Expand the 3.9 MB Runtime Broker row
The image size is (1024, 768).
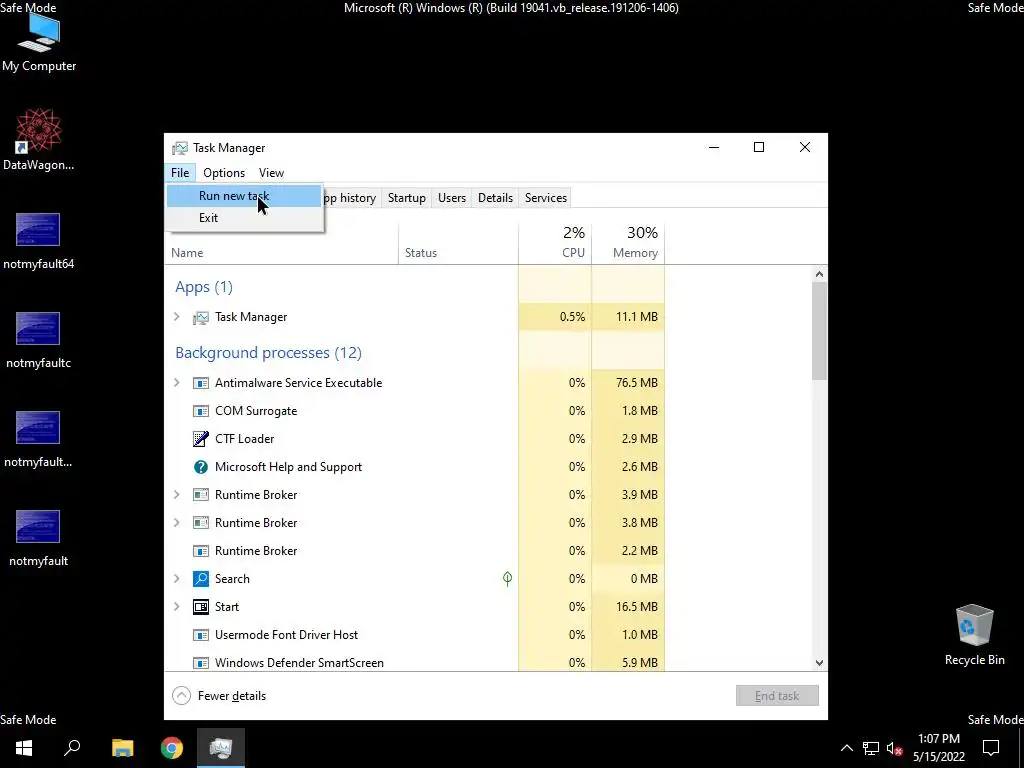[176, 495]
